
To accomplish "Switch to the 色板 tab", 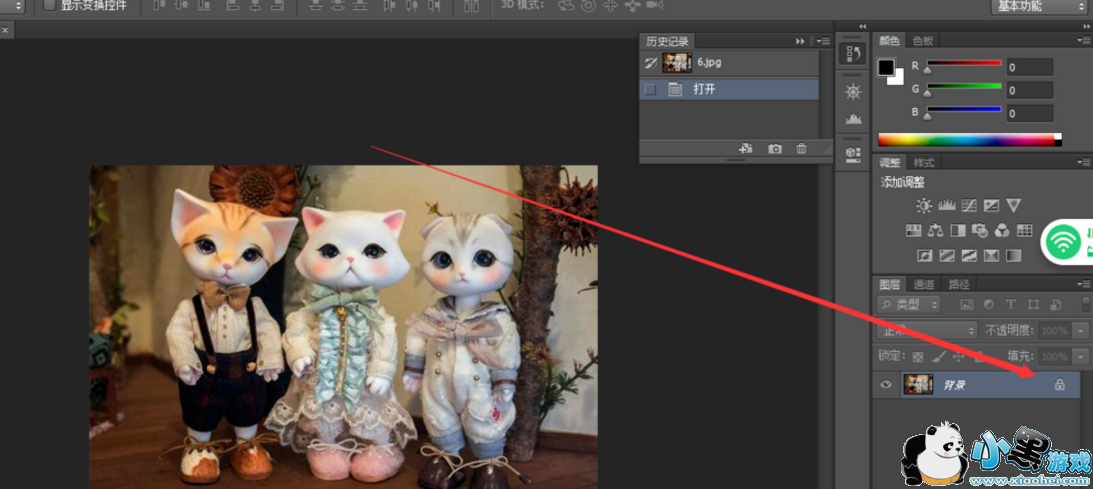I will pos(922,41).
